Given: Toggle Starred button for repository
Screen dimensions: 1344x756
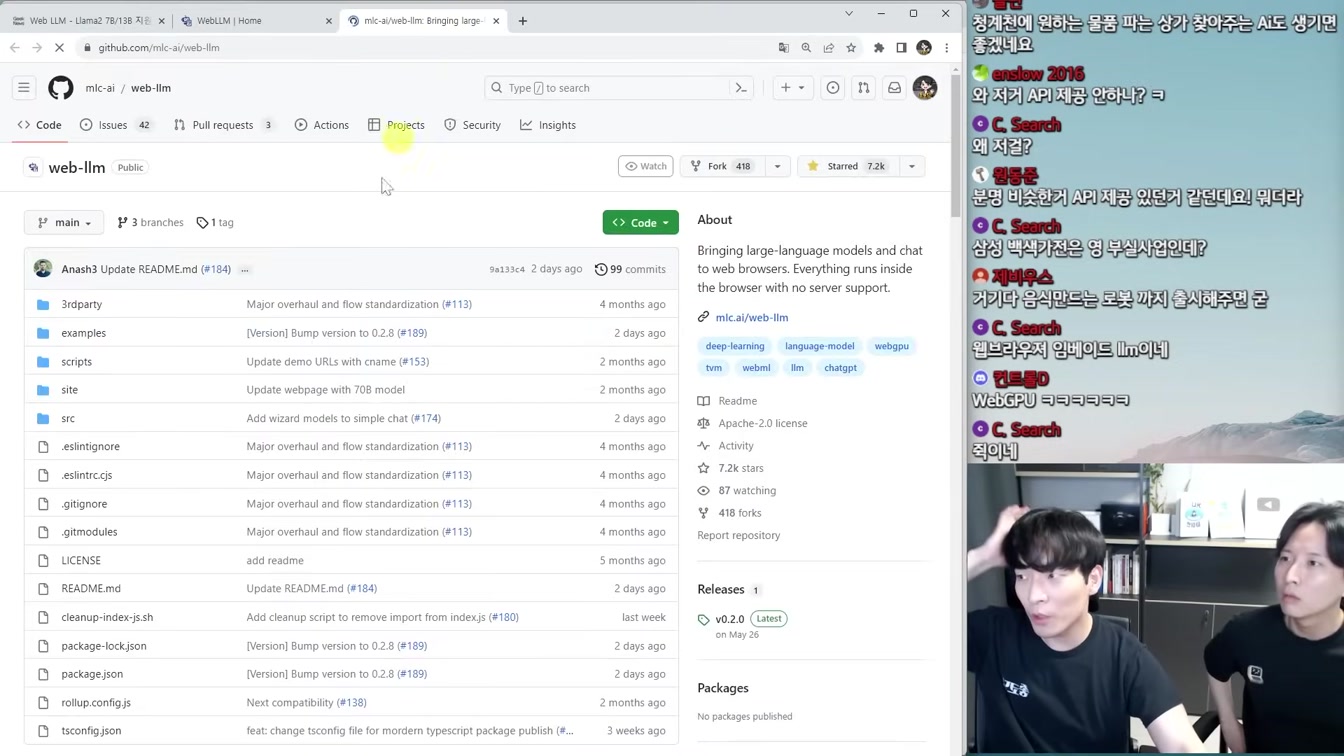Looking at the screenshot, I should pos(848,166).
